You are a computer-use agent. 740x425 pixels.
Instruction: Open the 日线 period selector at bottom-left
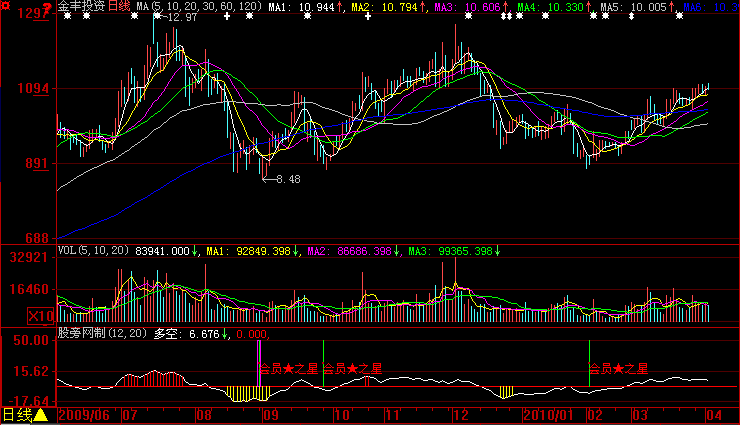(17, 414)
